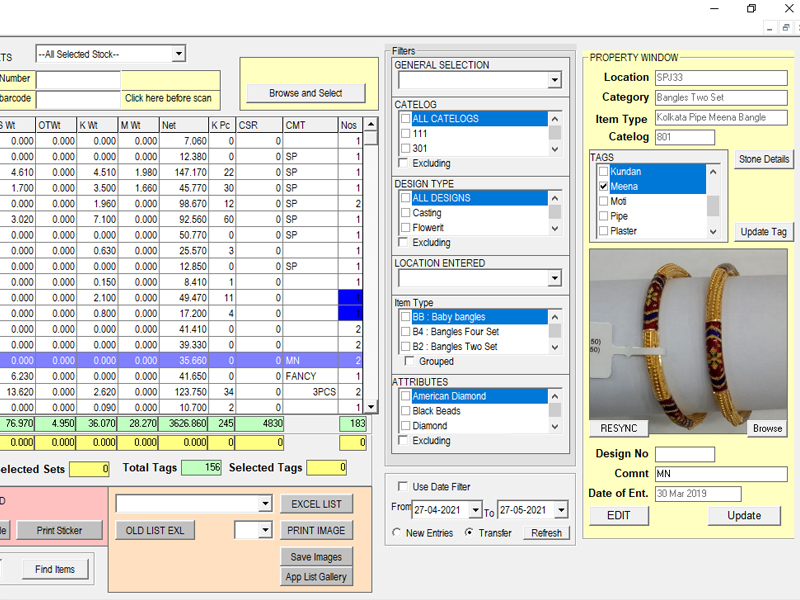Click the PRINT IMAGE button
Image resolution: width=800 pixels, height=600 pixels.
316,530
